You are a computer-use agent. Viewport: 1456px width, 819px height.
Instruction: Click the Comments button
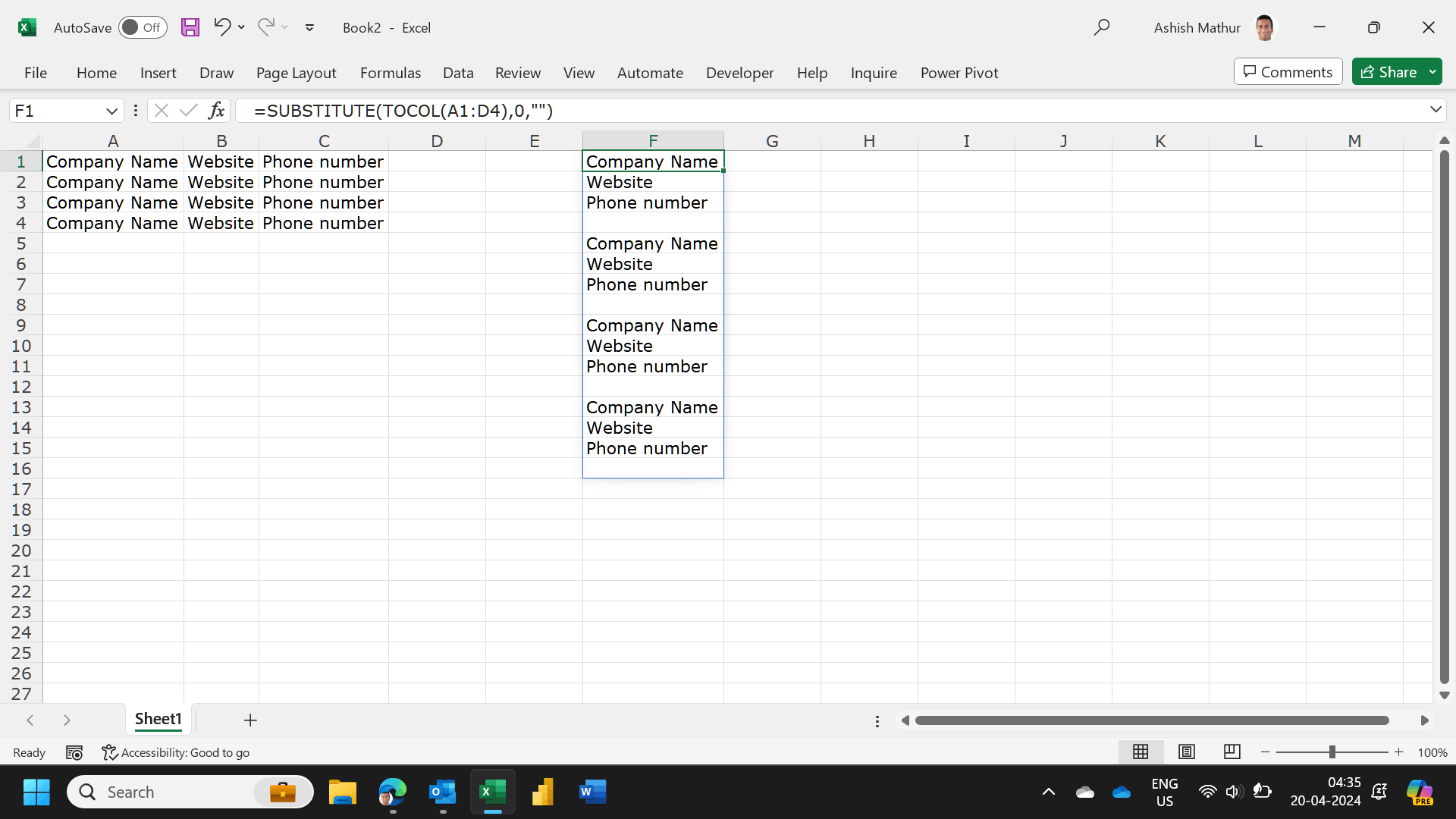(1288, 72)
